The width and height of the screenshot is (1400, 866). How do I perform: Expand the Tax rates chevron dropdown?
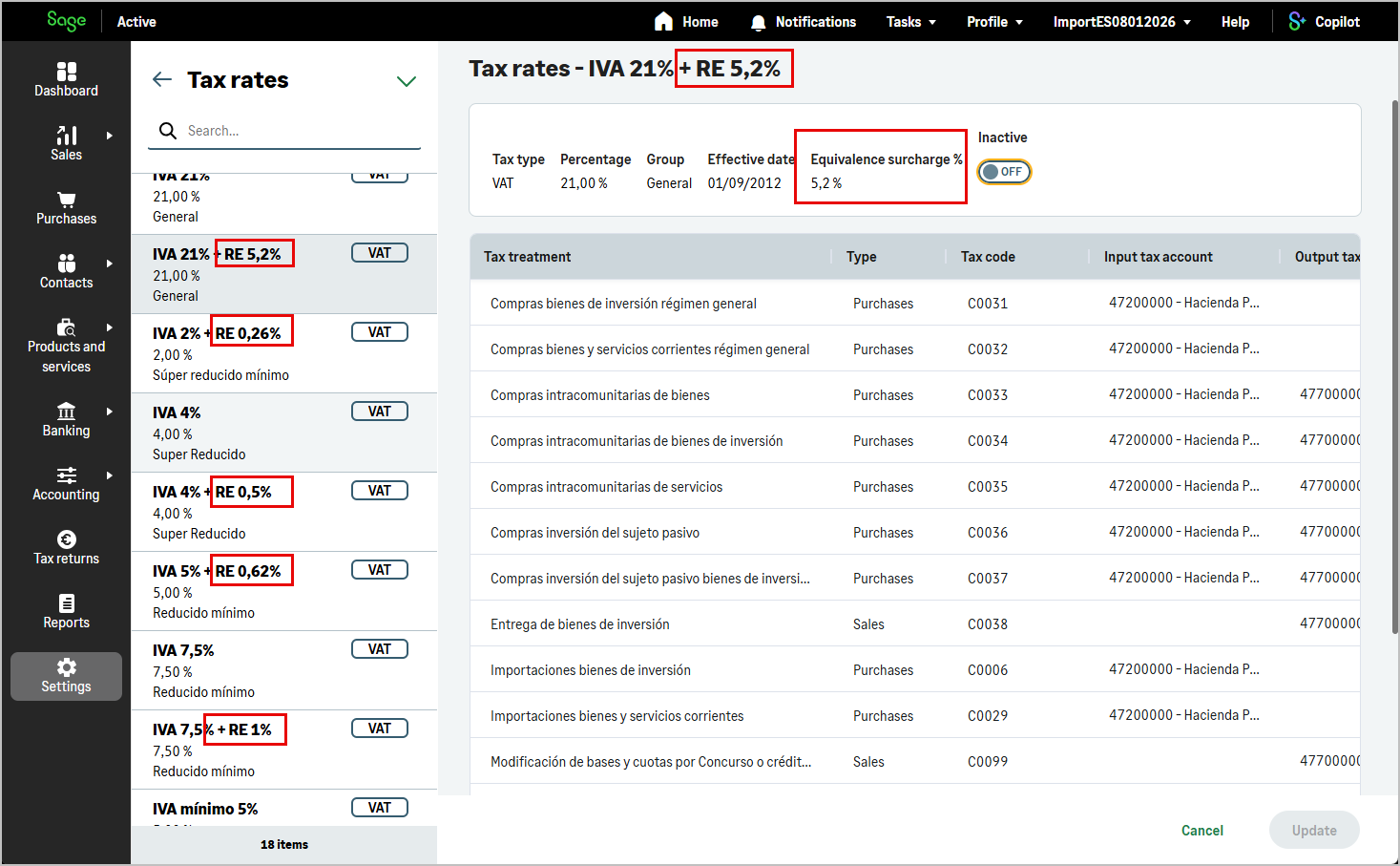(407, 81)
